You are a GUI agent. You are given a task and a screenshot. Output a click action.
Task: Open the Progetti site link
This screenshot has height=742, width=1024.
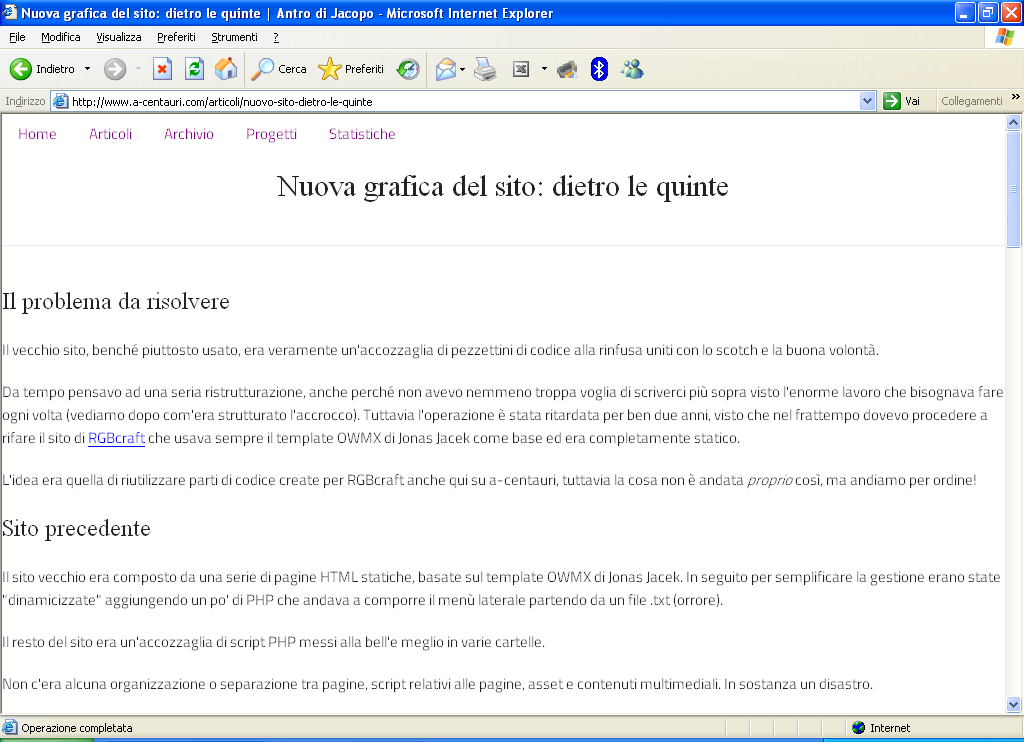click(x=271, y=134)
